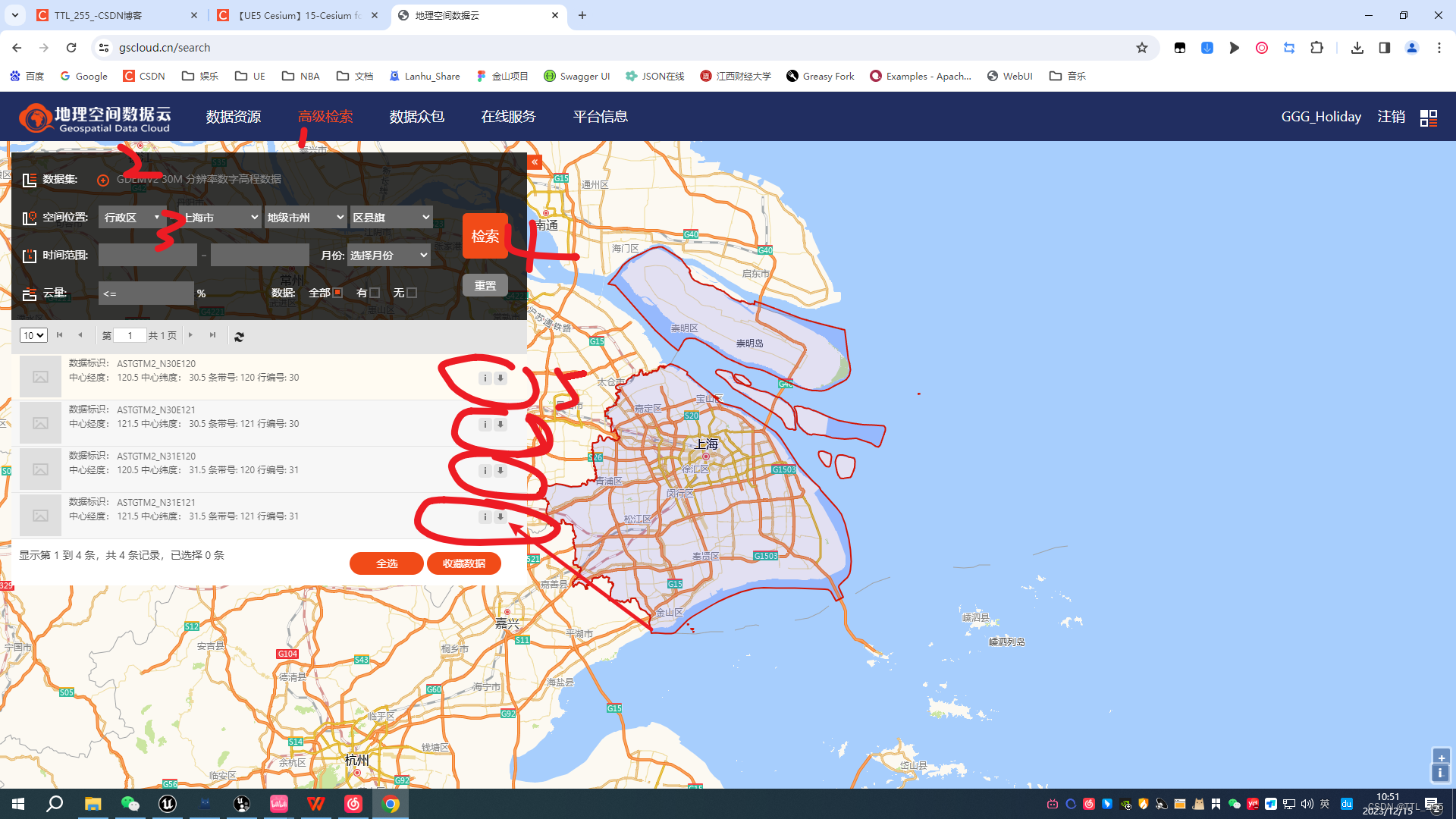Open the QR code icon in header
This screenshot has height=819, width=1456.
(1428, 118)
